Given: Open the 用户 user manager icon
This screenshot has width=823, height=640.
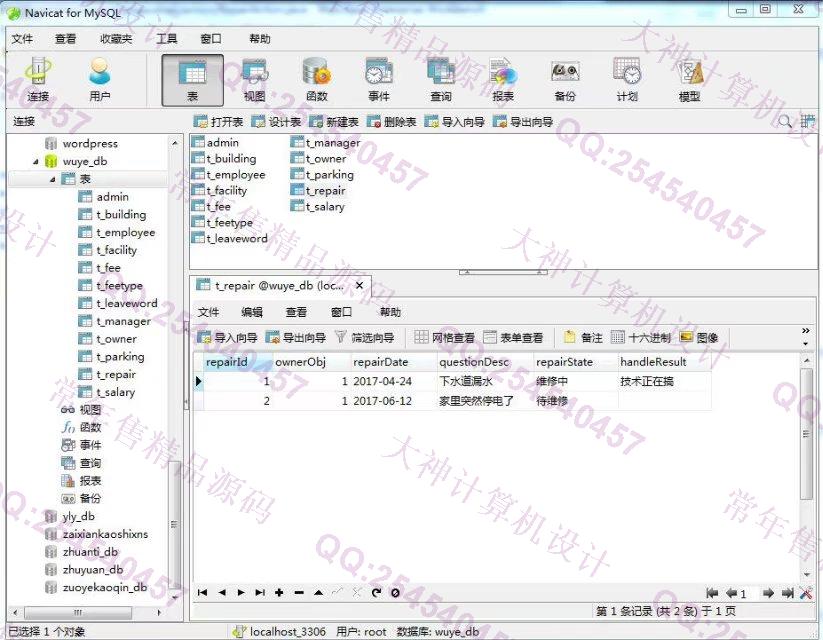Looking at the screenshot, I should [100, 80].
